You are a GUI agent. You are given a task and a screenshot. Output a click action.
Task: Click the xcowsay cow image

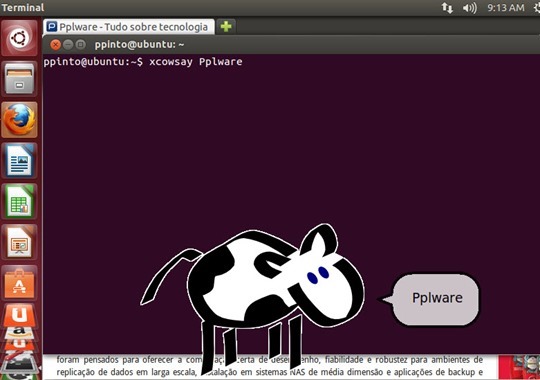[x=252, y=299]
